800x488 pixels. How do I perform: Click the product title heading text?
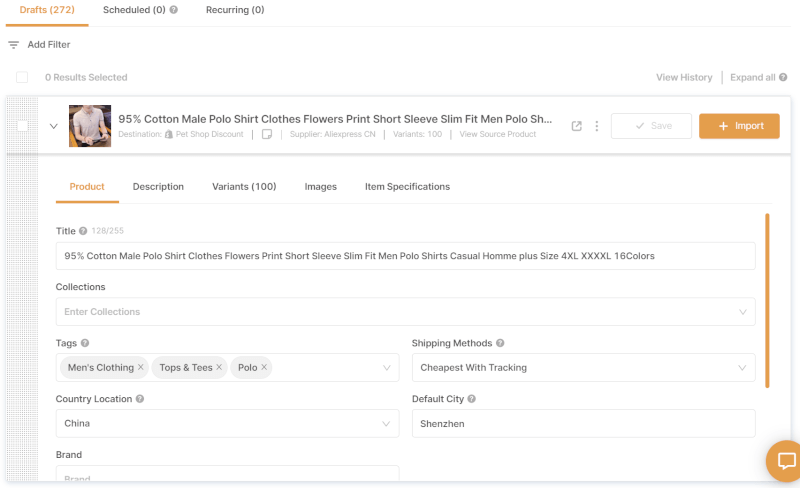pyautogui.click(x=335, y=119)
